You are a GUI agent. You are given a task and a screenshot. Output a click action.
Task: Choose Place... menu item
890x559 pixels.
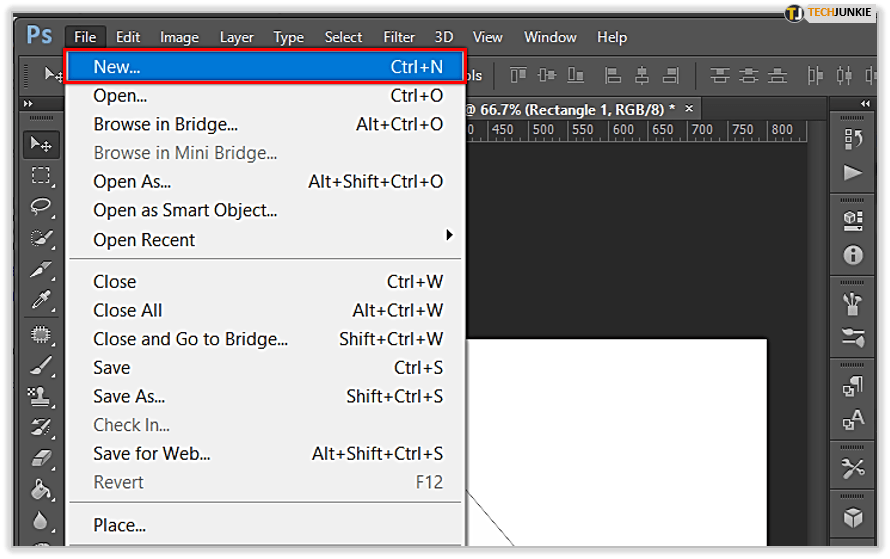[x=265, y=525]
